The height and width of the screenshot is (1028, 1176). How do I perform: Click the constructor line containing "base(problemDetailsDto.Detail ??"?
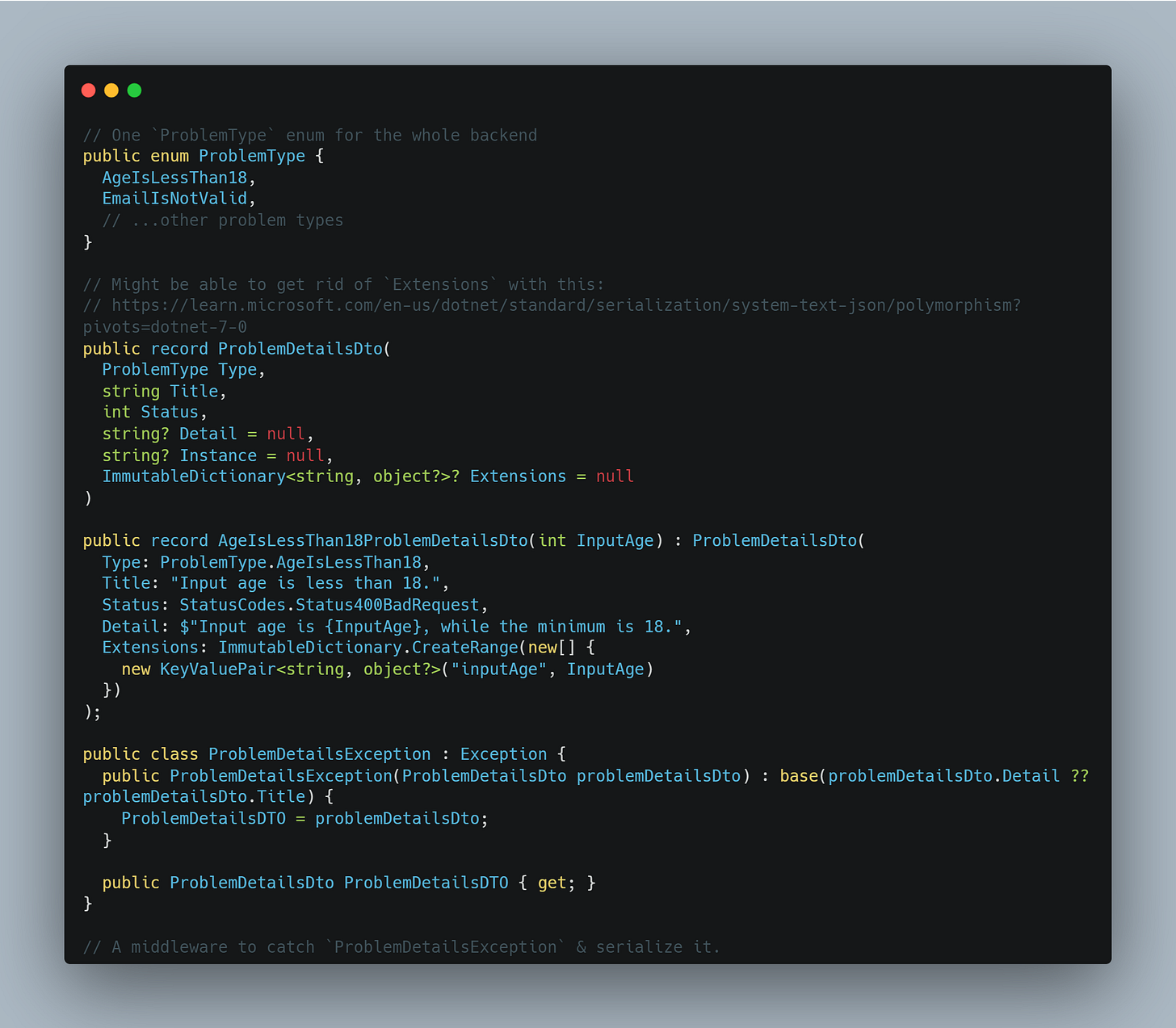pyautogui.click(x=595, y=776)
